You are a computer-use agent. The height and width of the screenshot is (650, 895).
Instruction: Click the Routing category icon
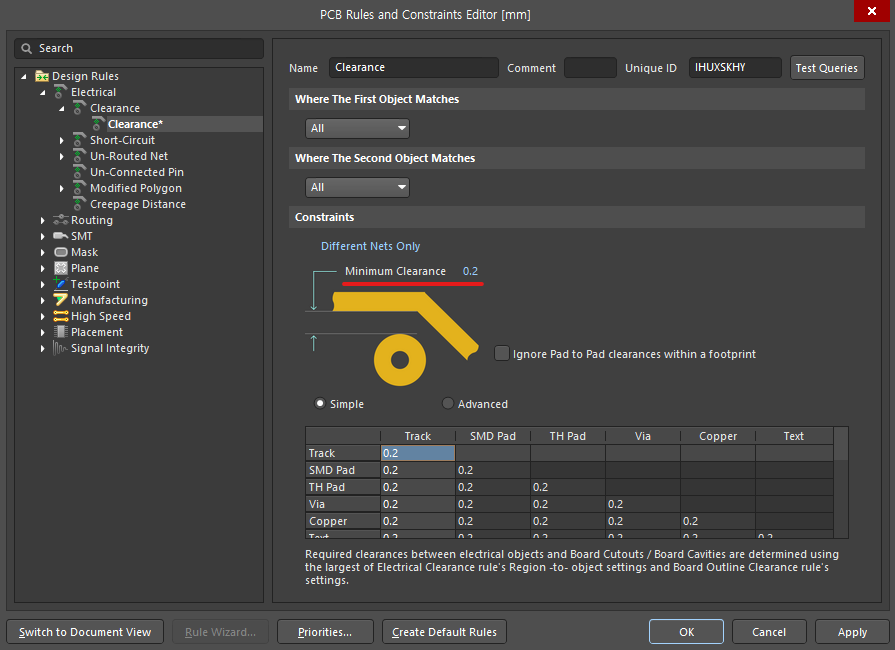tap(61, 220)
